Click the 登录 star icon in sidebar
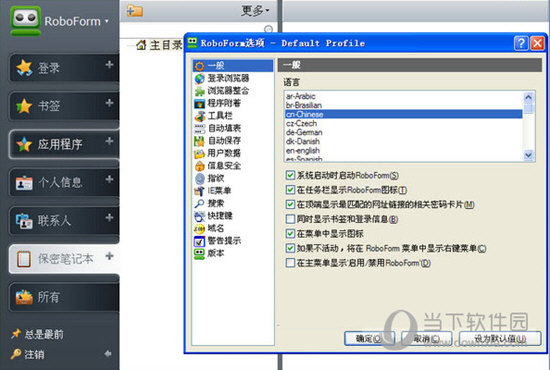 24,67
